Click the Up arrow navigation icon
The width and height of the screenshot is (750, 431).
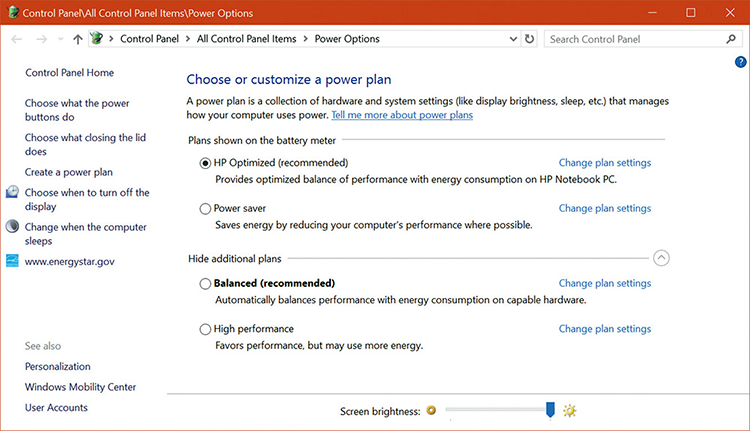click(x=79, y=39)
